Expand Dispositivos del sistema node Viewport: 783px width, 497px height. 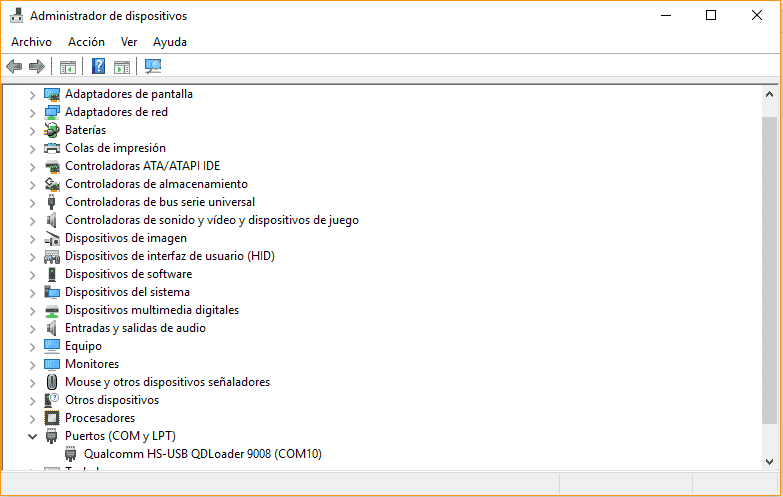pos(32,293)
